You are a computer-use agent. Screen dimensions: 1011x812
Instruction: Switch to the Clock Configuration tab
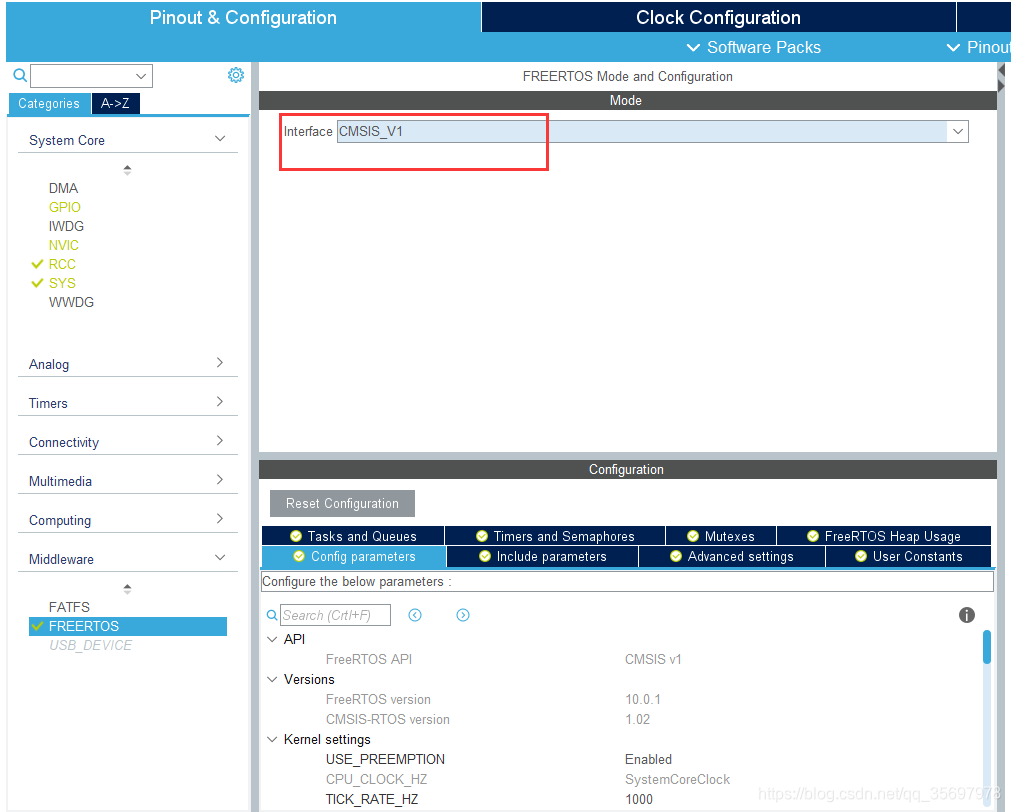pos(717,17)
